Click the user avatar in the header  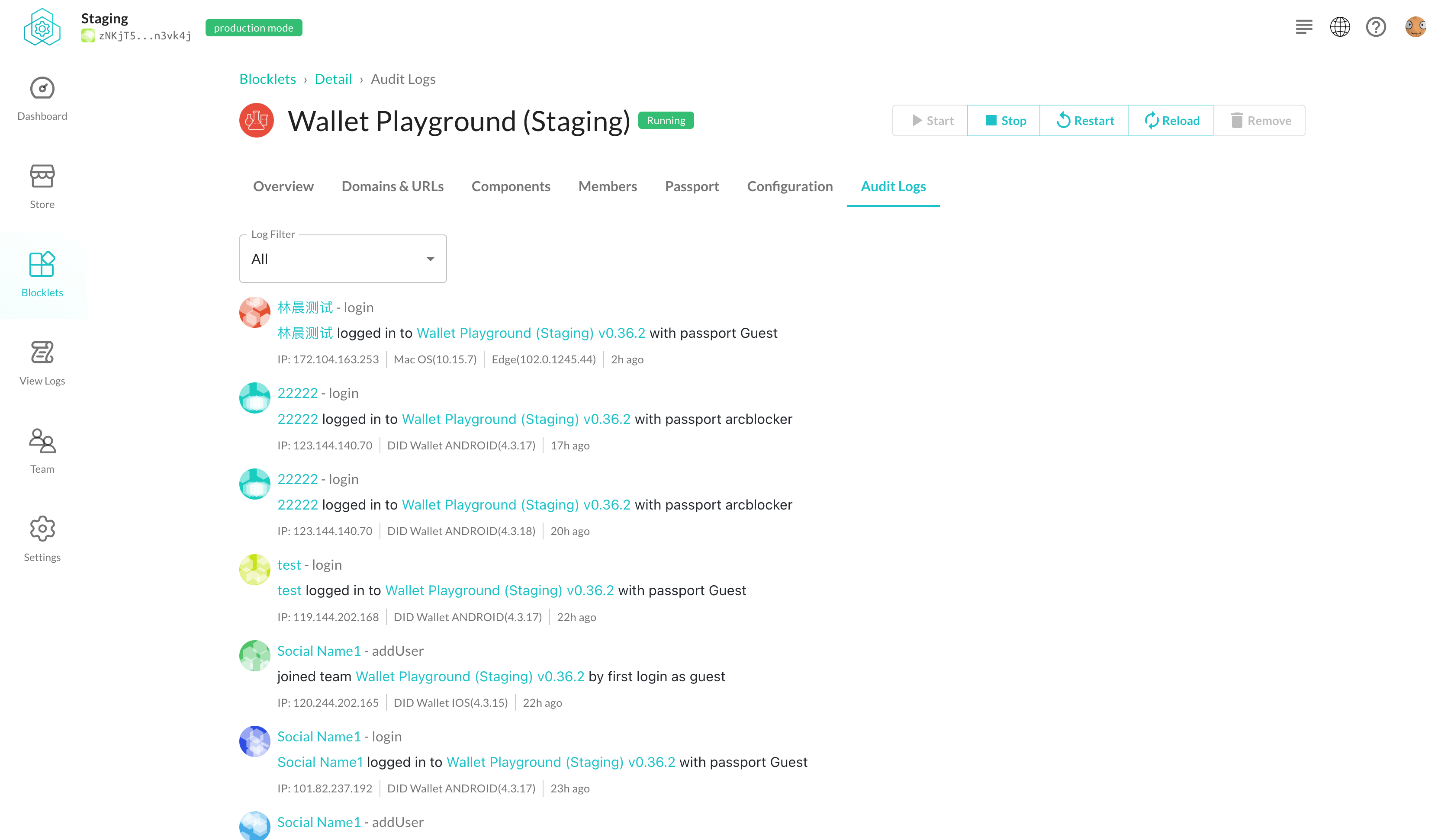pos(1415,27)
